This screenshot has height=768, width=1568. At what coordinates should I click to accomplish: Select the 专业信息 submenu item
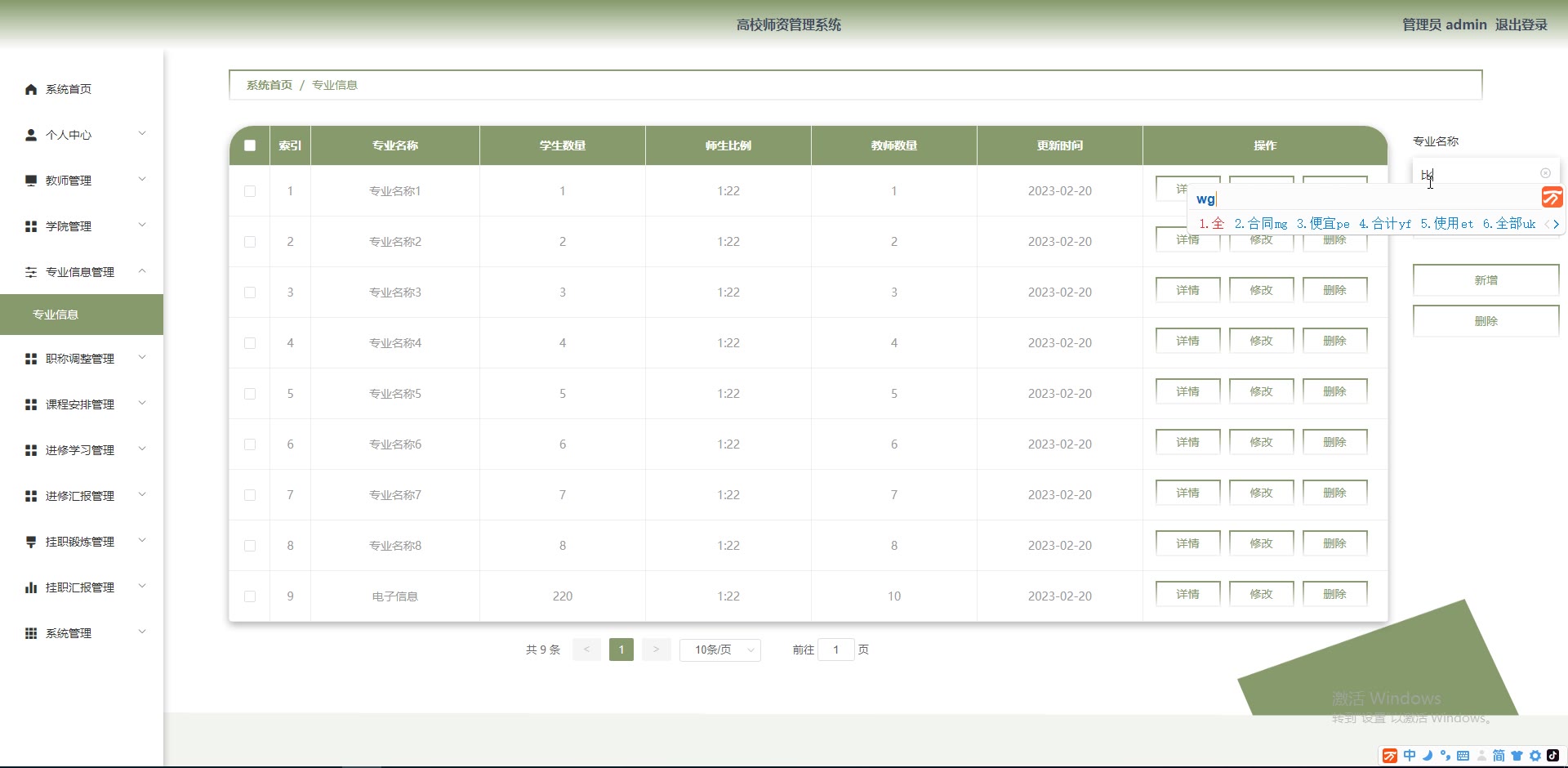[82, 315]
